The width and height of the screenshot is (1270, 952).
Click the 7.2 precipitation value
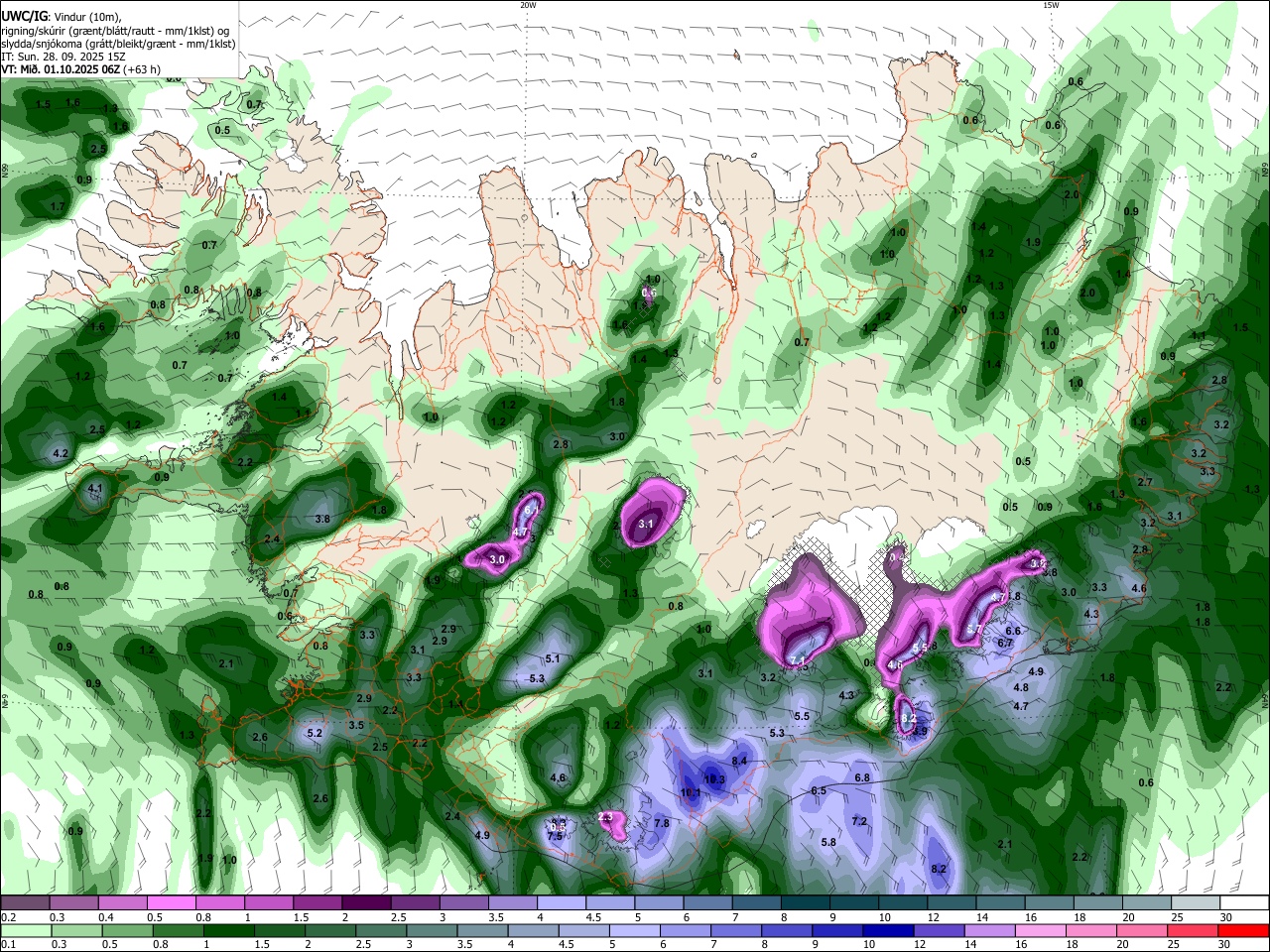tap(859, 821)
